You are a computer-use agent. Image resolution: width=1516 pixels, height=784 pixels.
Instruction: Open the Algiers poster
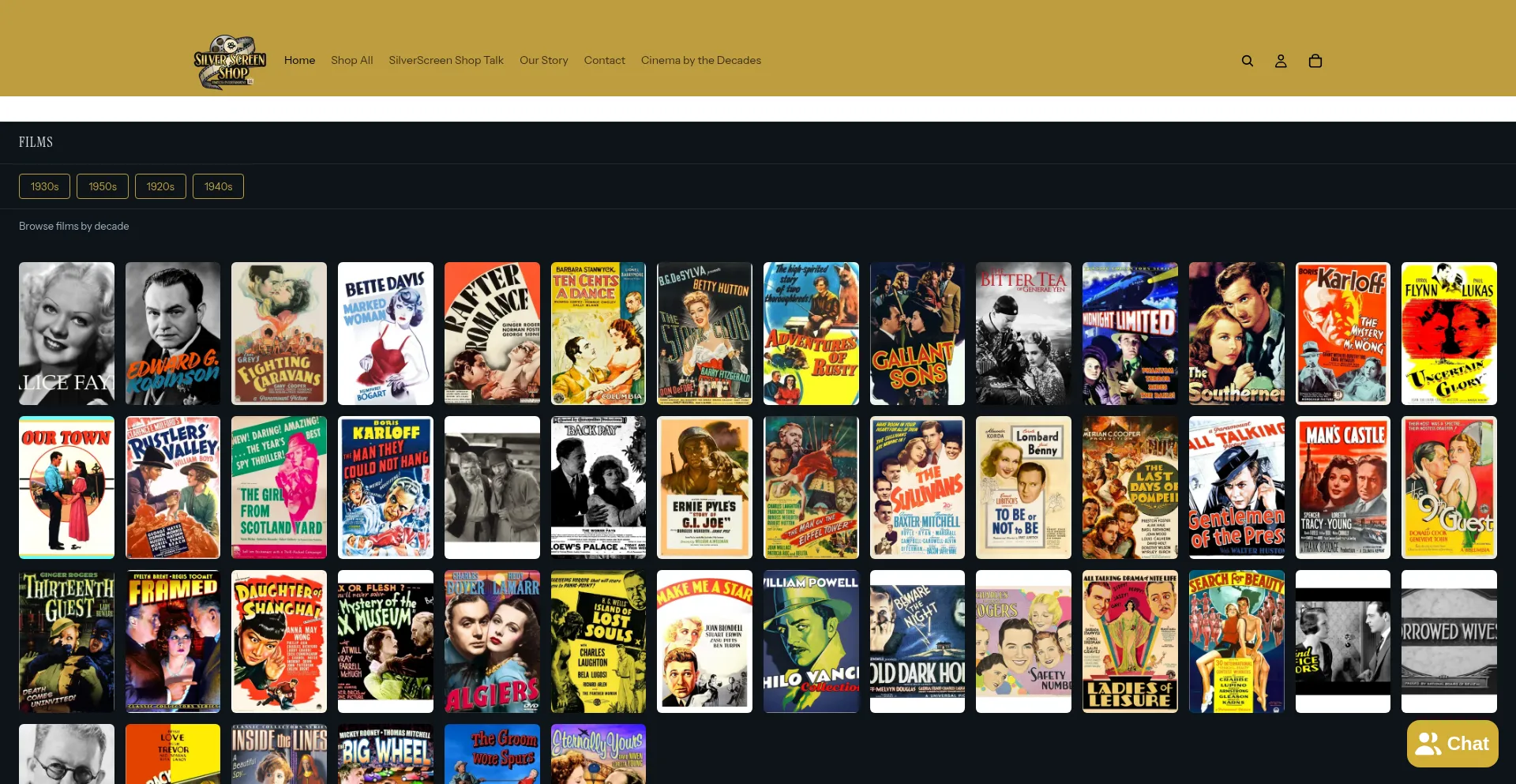click(492, 641)
